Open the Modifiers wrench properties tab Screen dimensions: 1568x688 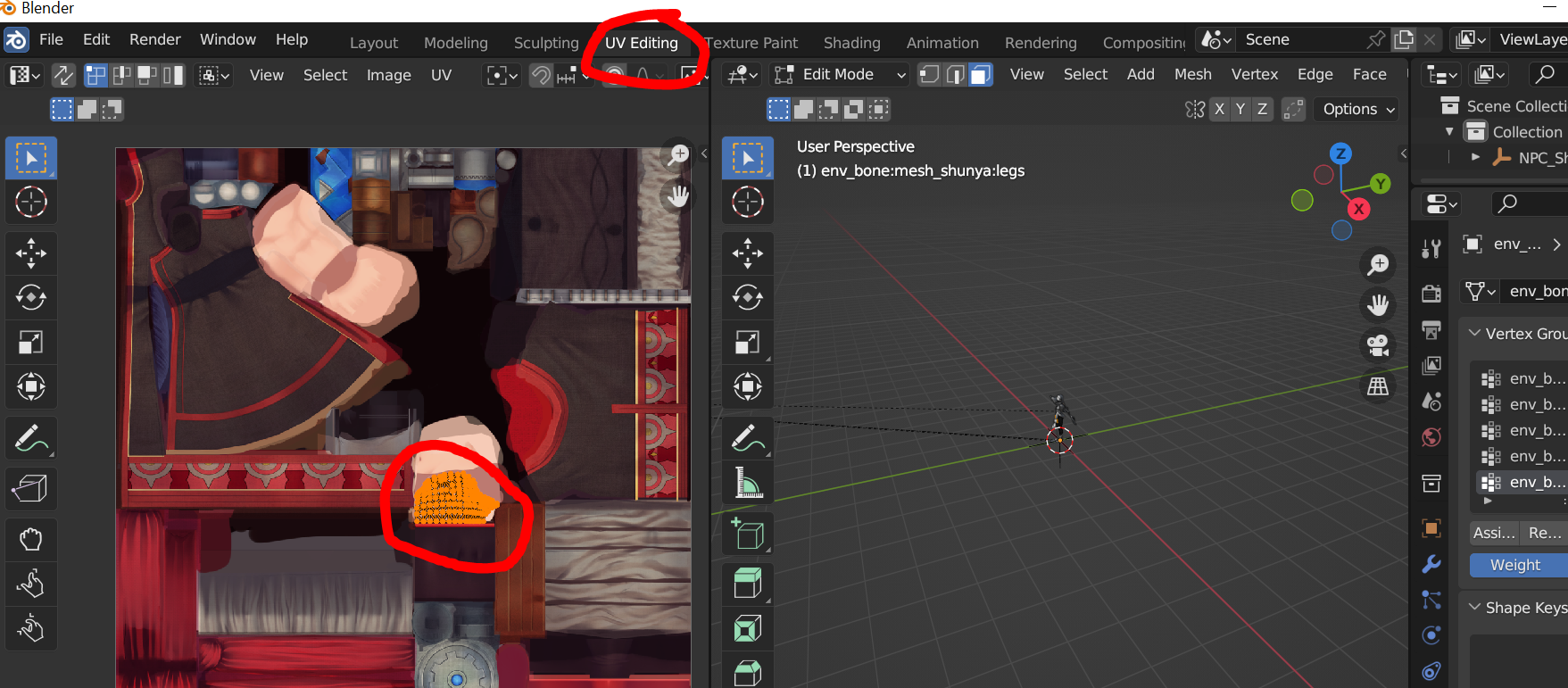pyautogui.click(x=1431, y=565)
